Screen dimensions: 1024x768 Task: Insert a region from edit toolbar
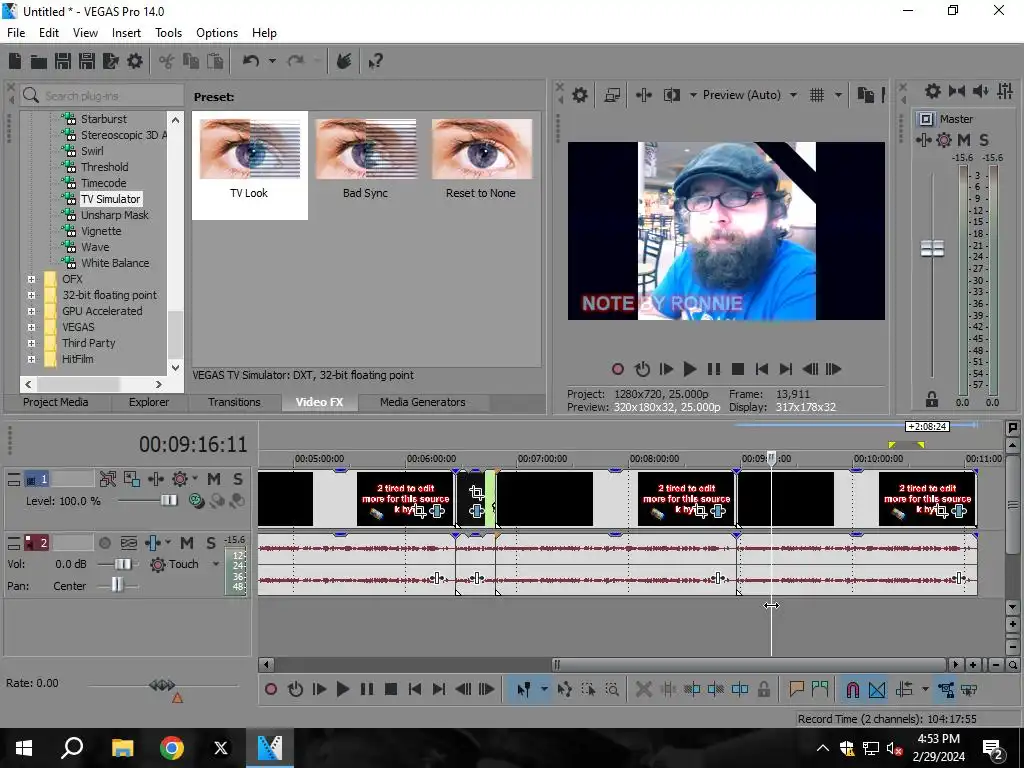click(820, 689)
